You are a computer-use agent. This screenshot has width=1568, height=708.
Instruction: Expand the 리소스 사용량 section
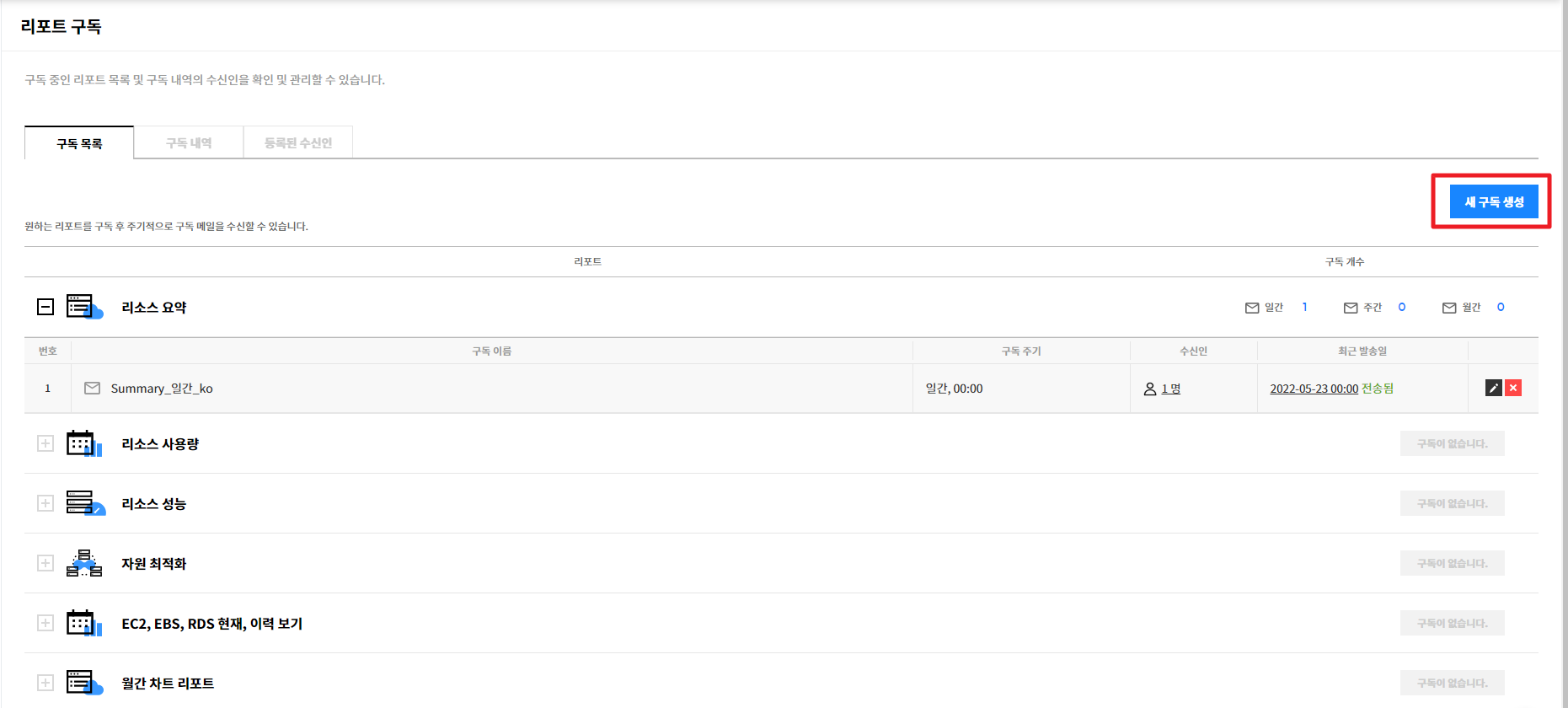click(45, 444)
